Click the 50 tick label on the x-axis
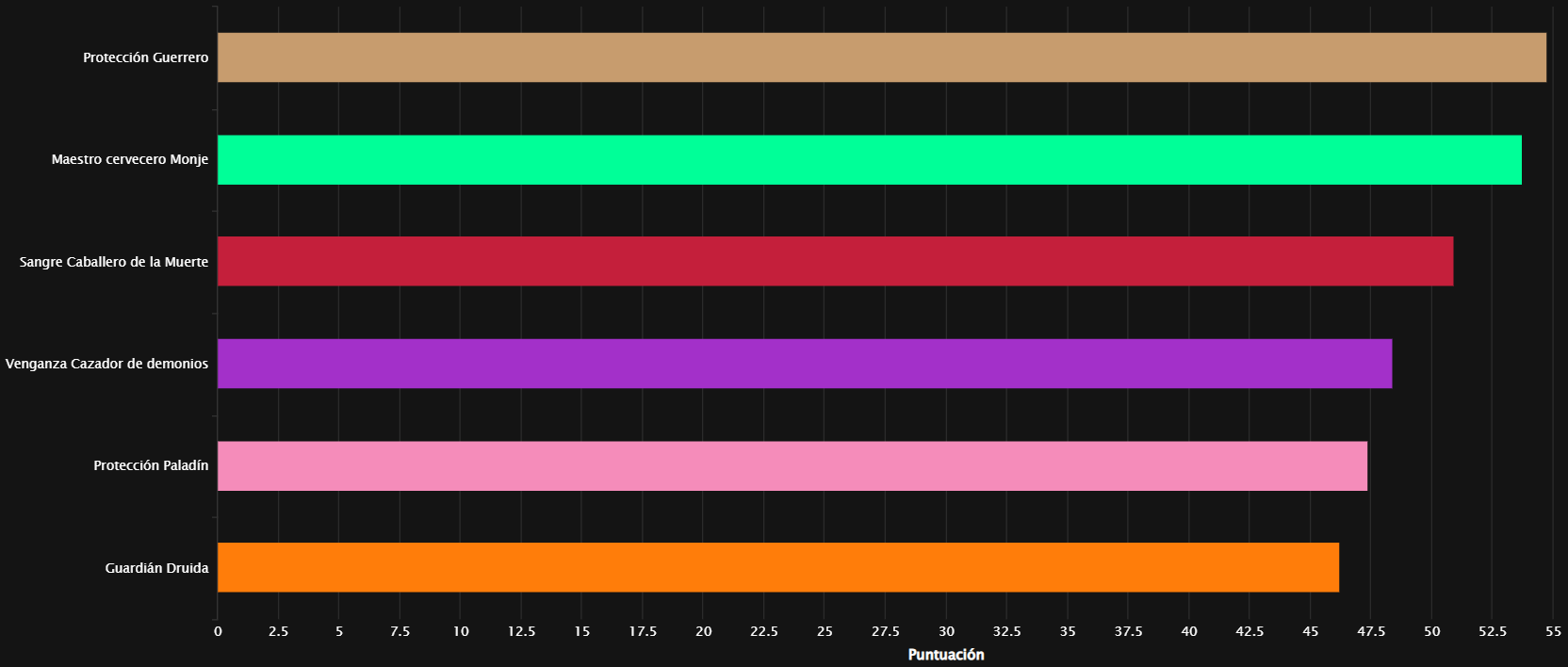The image size is (1568, 667). [x=1431, y=631]
